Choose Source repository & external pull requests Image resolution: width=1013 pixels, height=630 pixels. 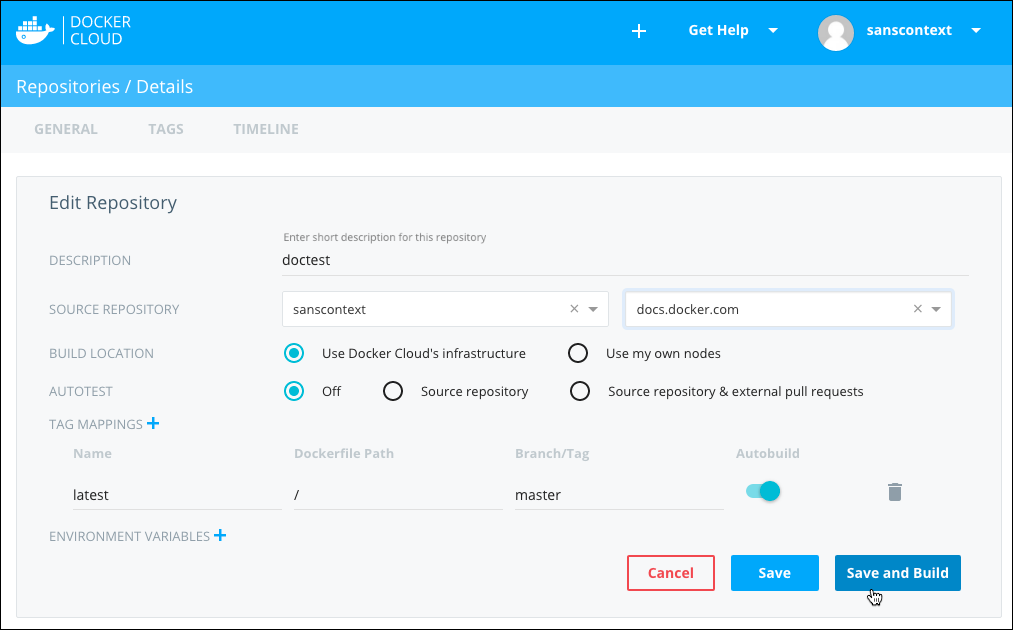click(580, 391)
